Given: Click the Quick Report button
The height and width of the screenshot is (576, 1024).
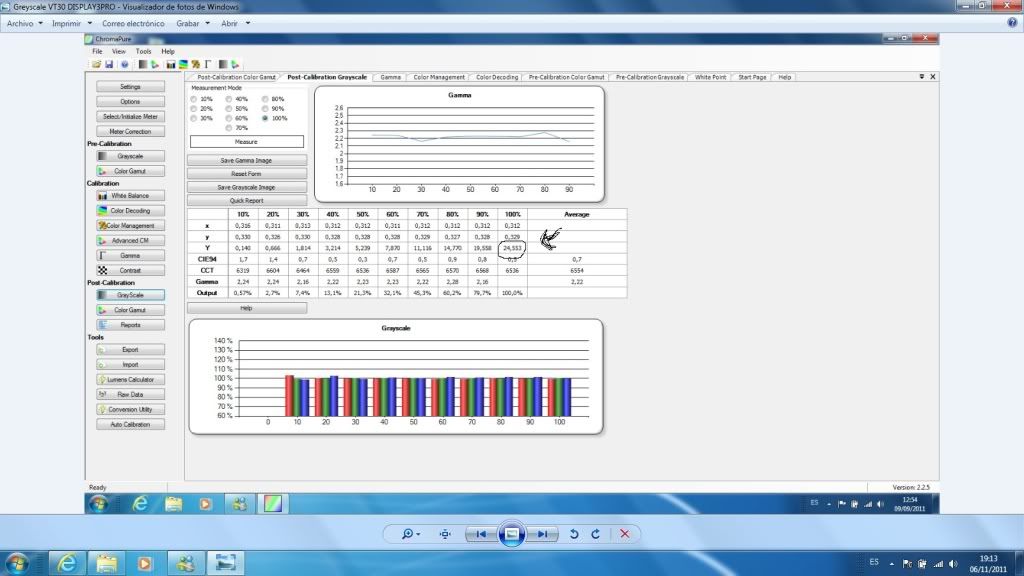Looking at the screenshot, I should pyautogui.click(x=246, y=200).
